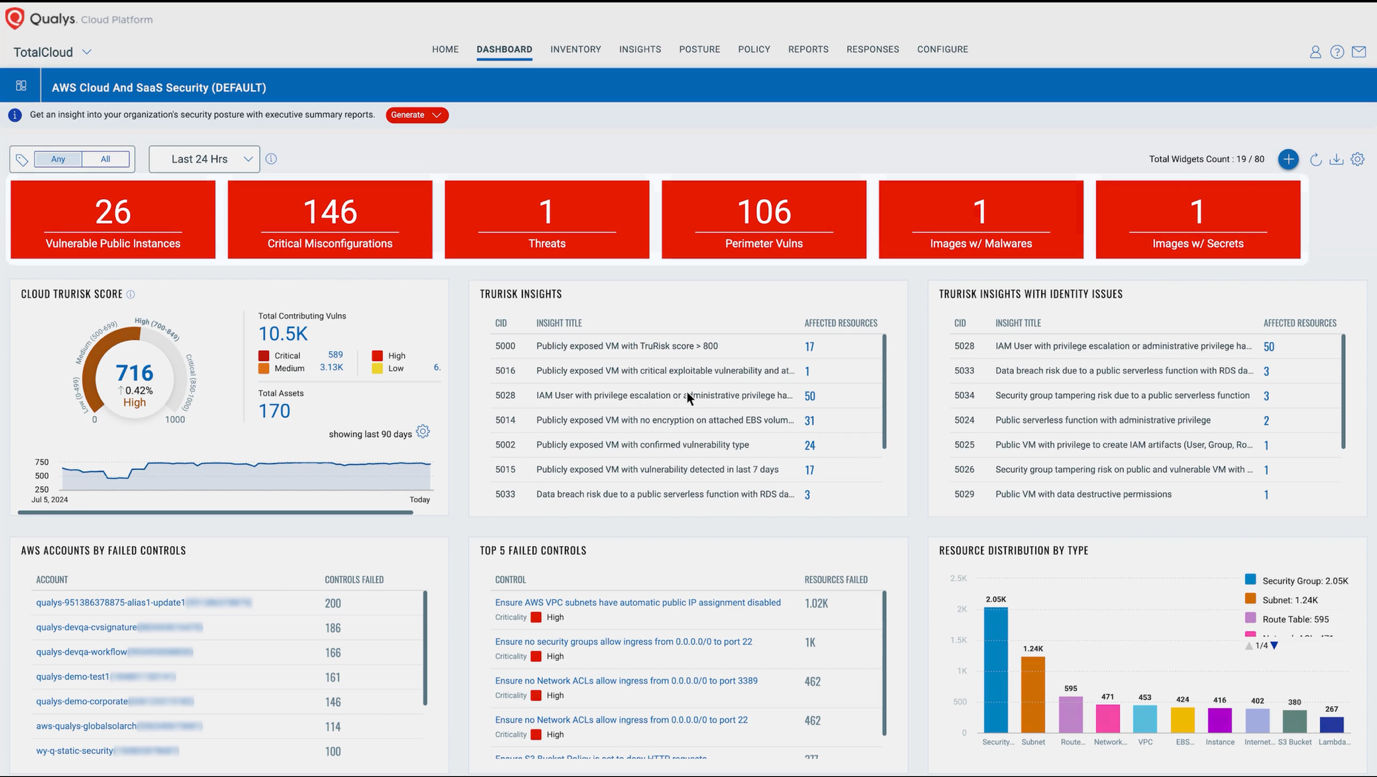
Task: Click info icon next to time range
Action: click(271, 159)
